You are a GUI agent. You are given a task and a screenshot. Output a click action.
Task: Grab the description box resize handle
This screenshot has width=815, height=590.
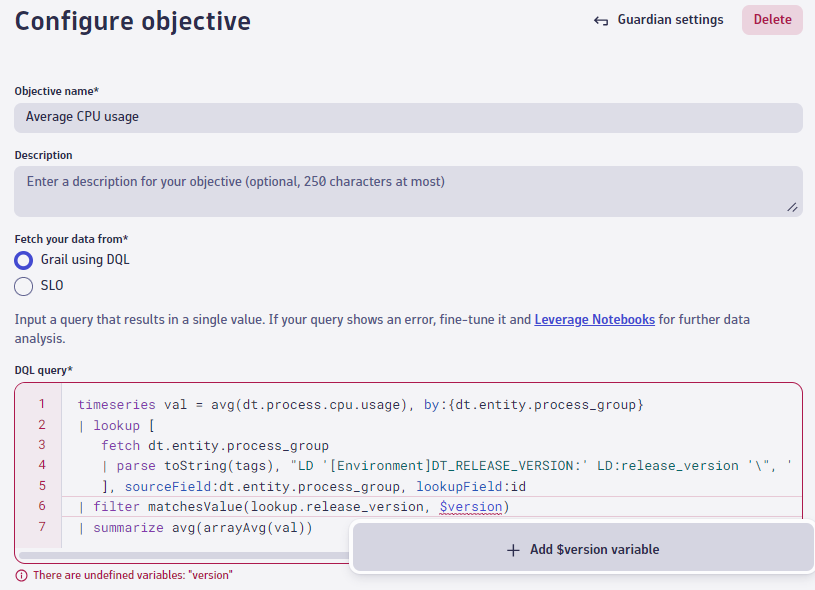pos(792,207)
